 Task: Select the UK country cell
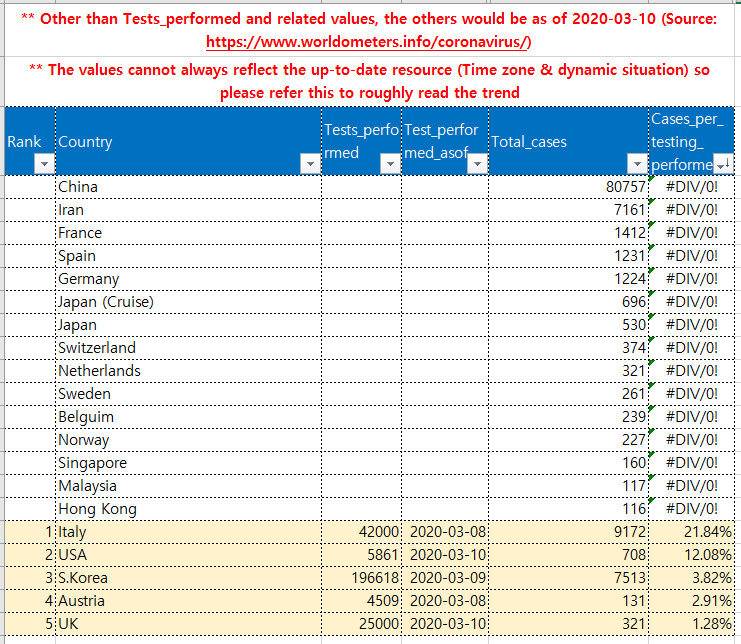pos(189,624)
